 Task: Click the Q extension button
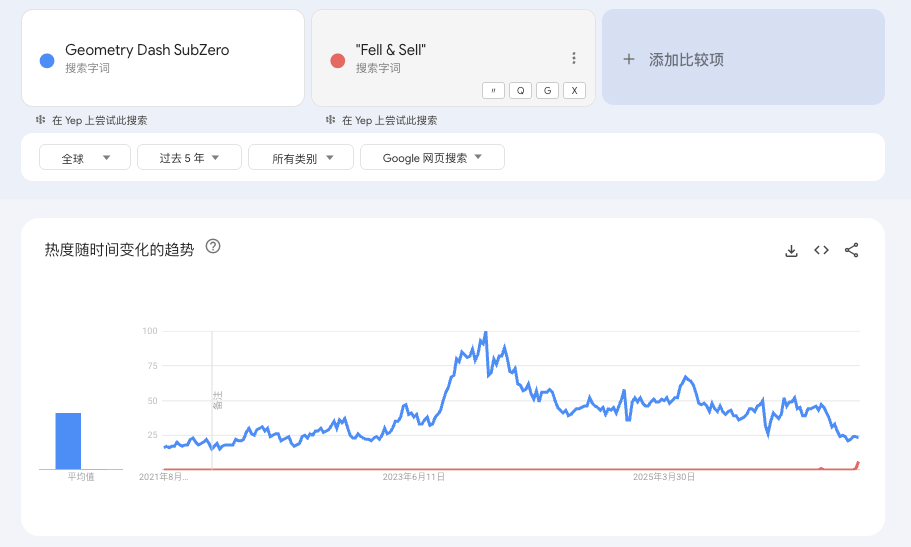(521, 91)
